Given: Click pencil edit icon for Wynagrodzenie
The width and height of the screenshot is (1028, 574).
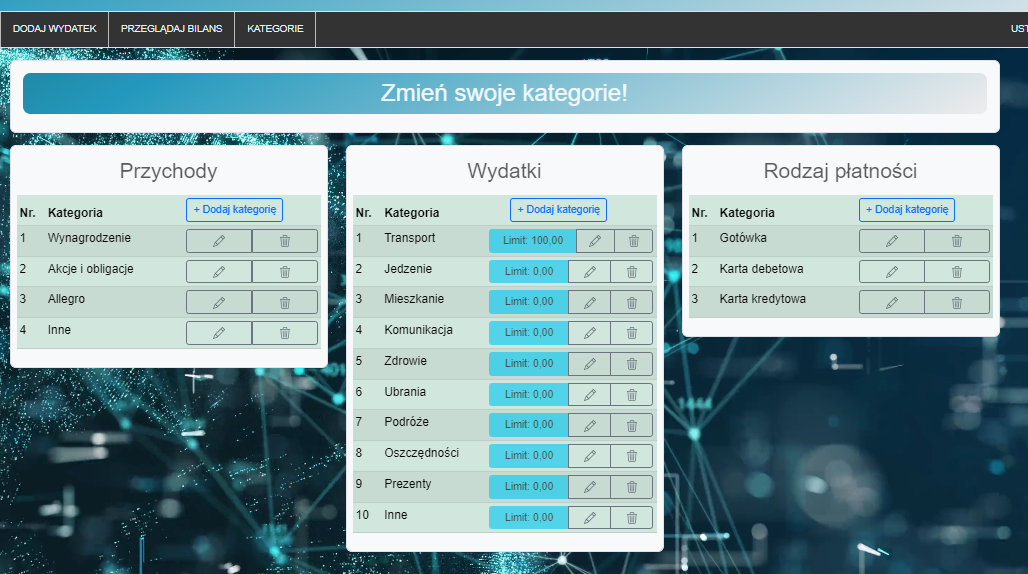Looking at the screenshot, I should (219, 241).
